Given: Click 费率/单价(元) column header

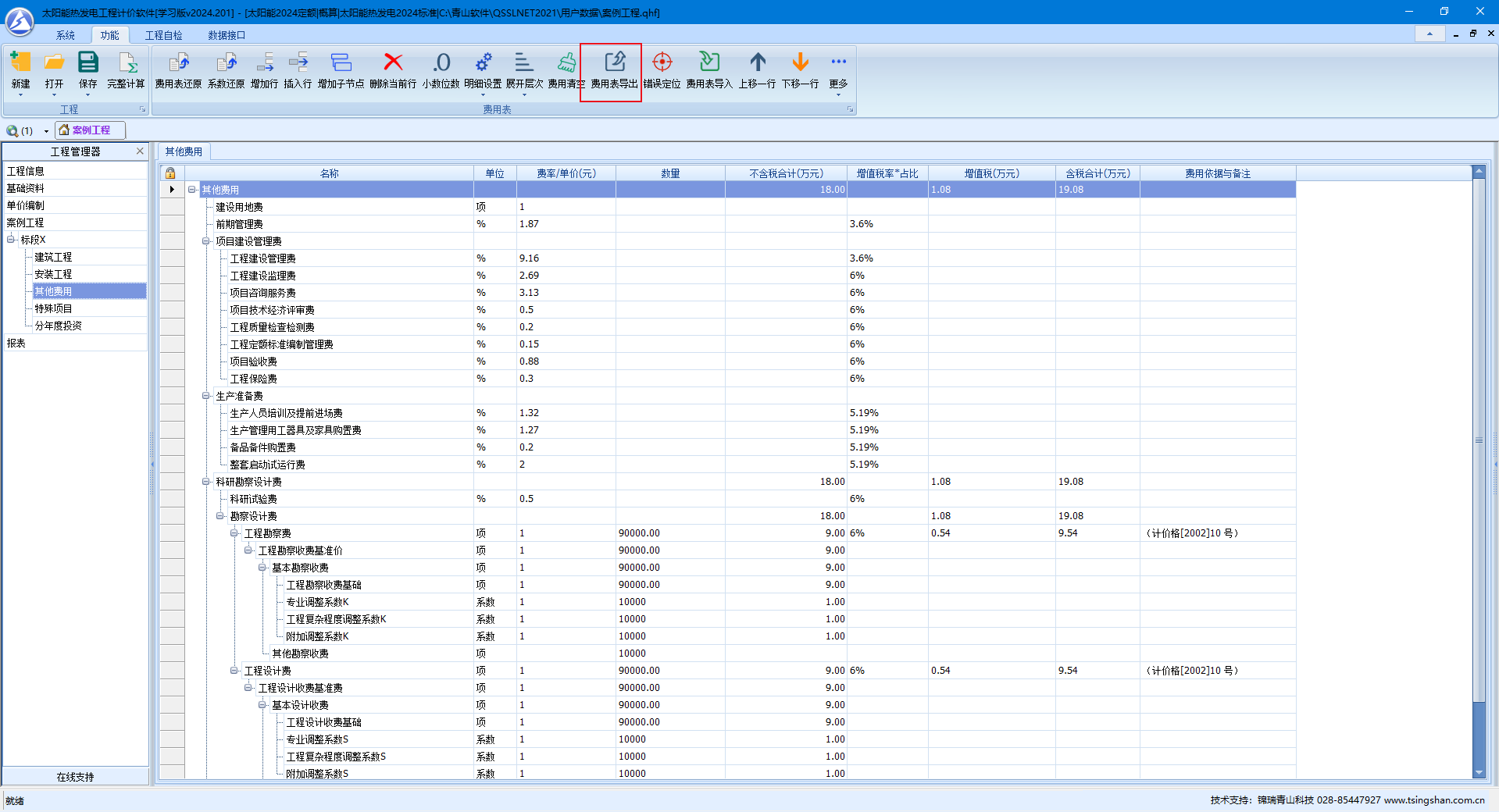Looking at the screenshot, I should tap(566, 173).
